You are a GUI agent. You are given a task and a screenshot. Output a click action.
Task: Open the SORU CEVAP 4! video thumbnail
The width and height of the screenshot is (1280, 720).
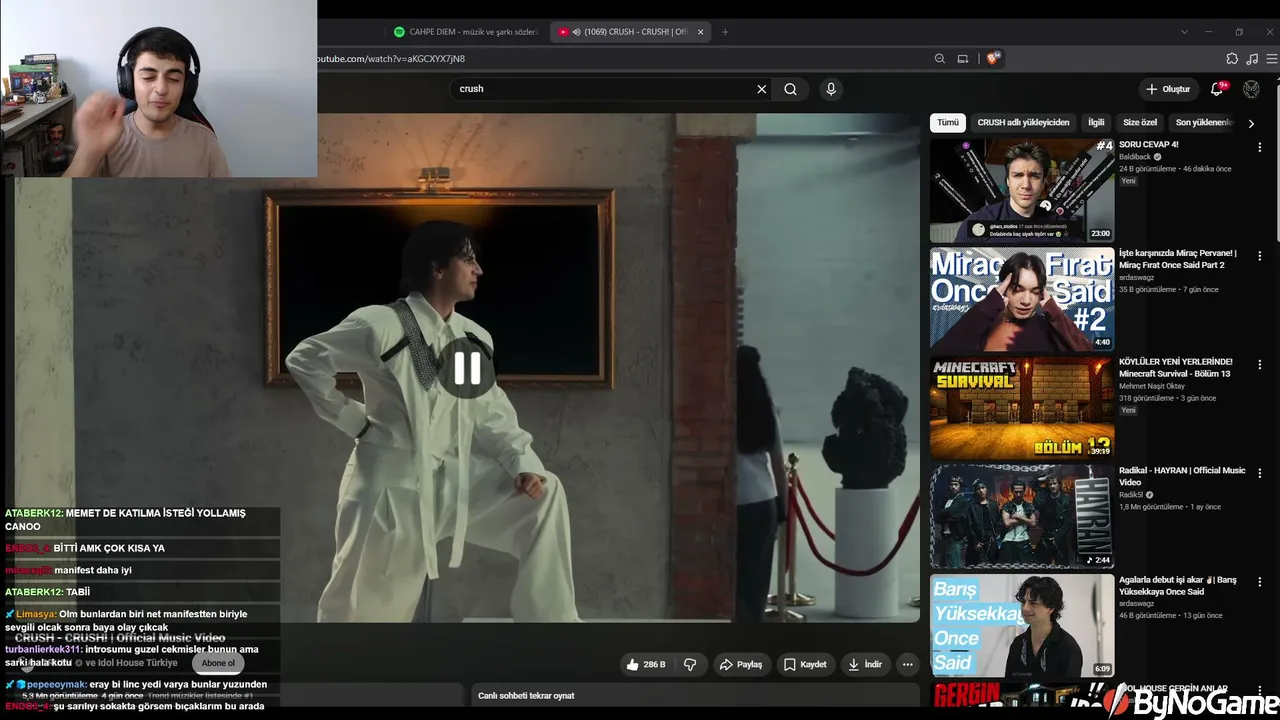[x=1022, y=190]
